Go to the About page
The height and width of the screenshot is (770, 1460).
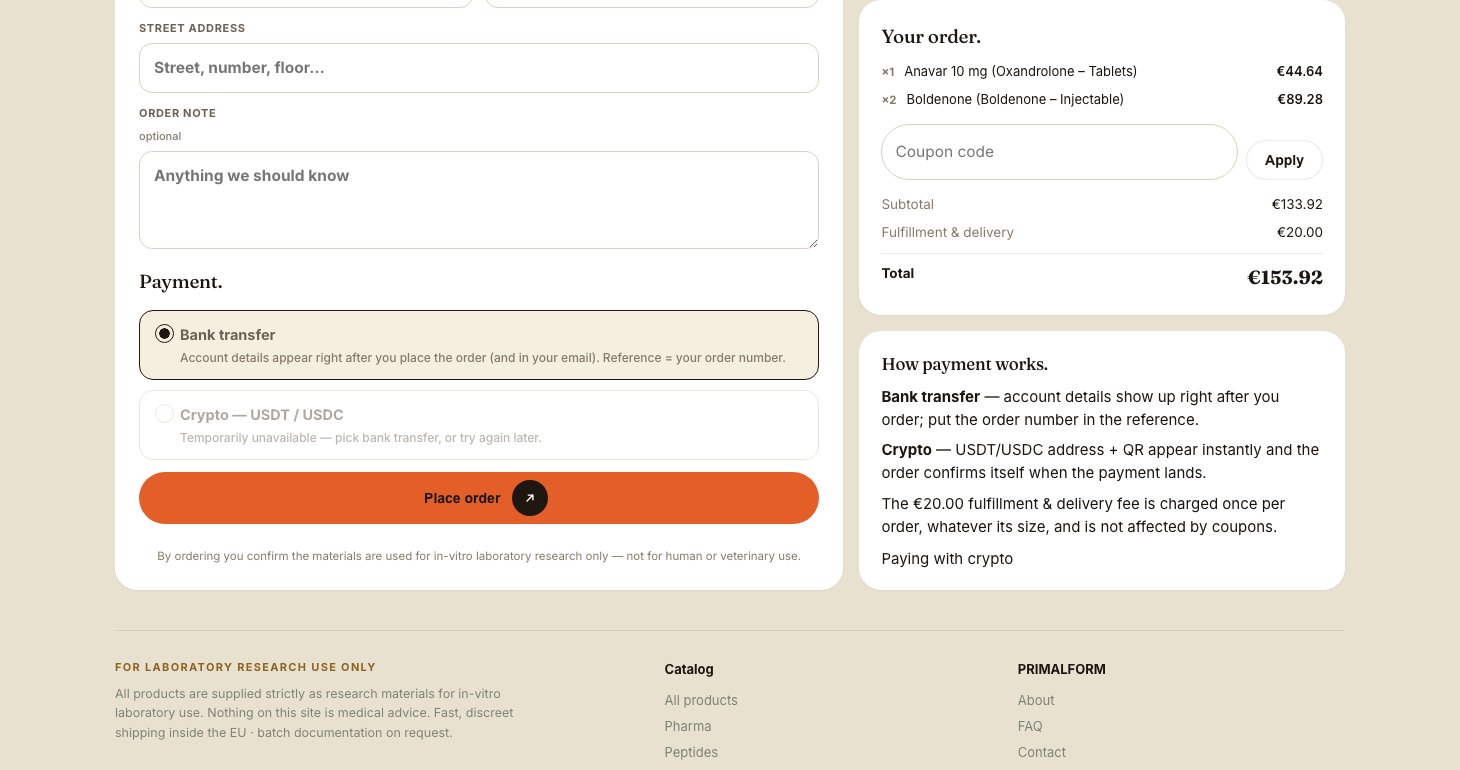(1036, 700)
